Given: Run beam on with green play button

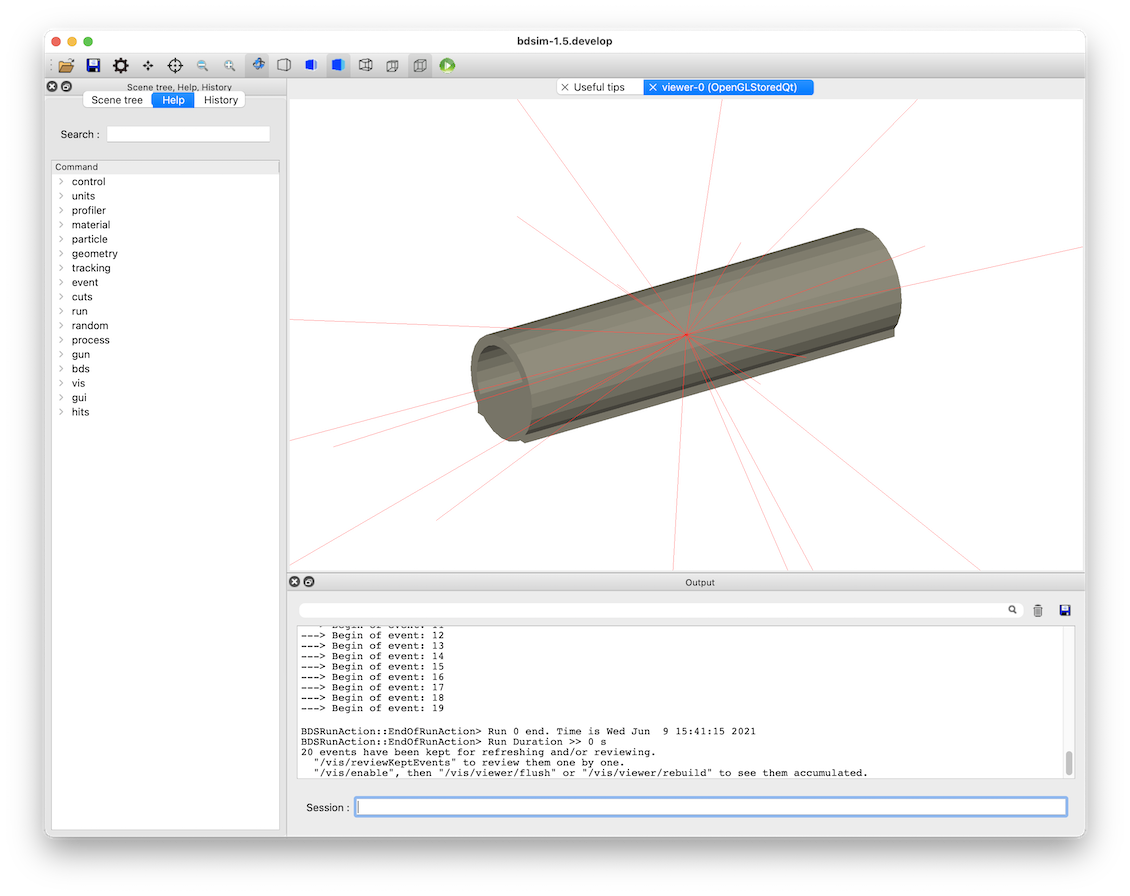Looking at the screenshot, I should (447, 66).
